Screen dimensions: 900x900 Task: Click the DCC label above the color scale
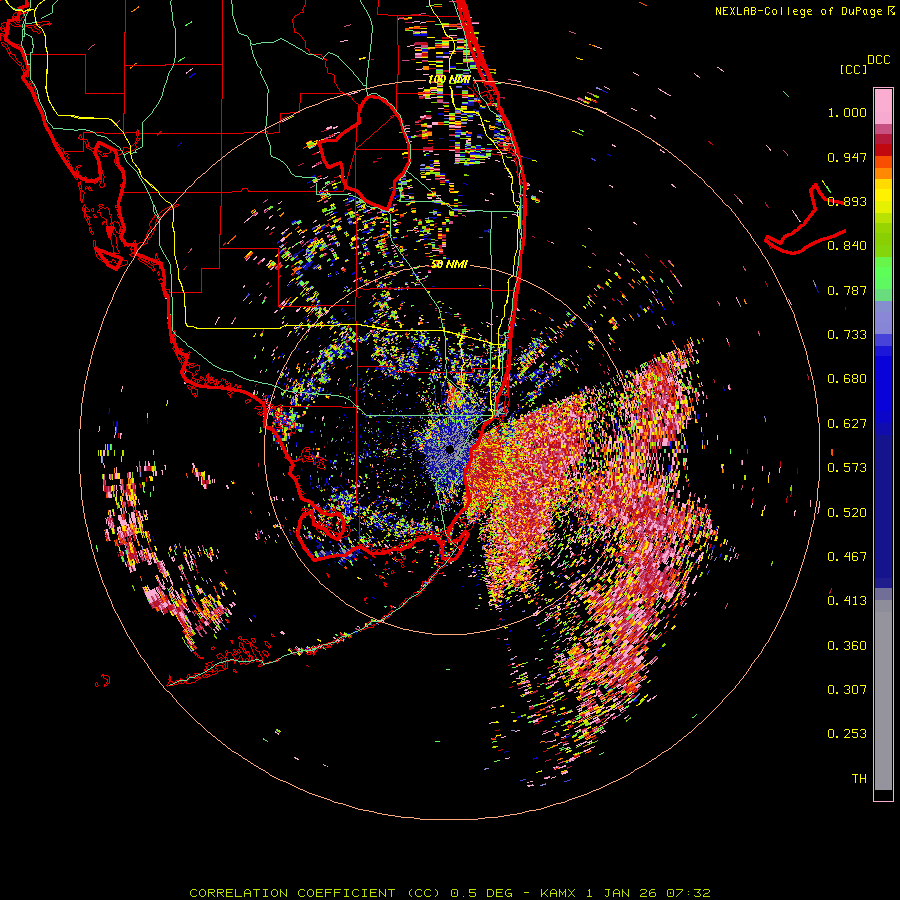[878, 60]
